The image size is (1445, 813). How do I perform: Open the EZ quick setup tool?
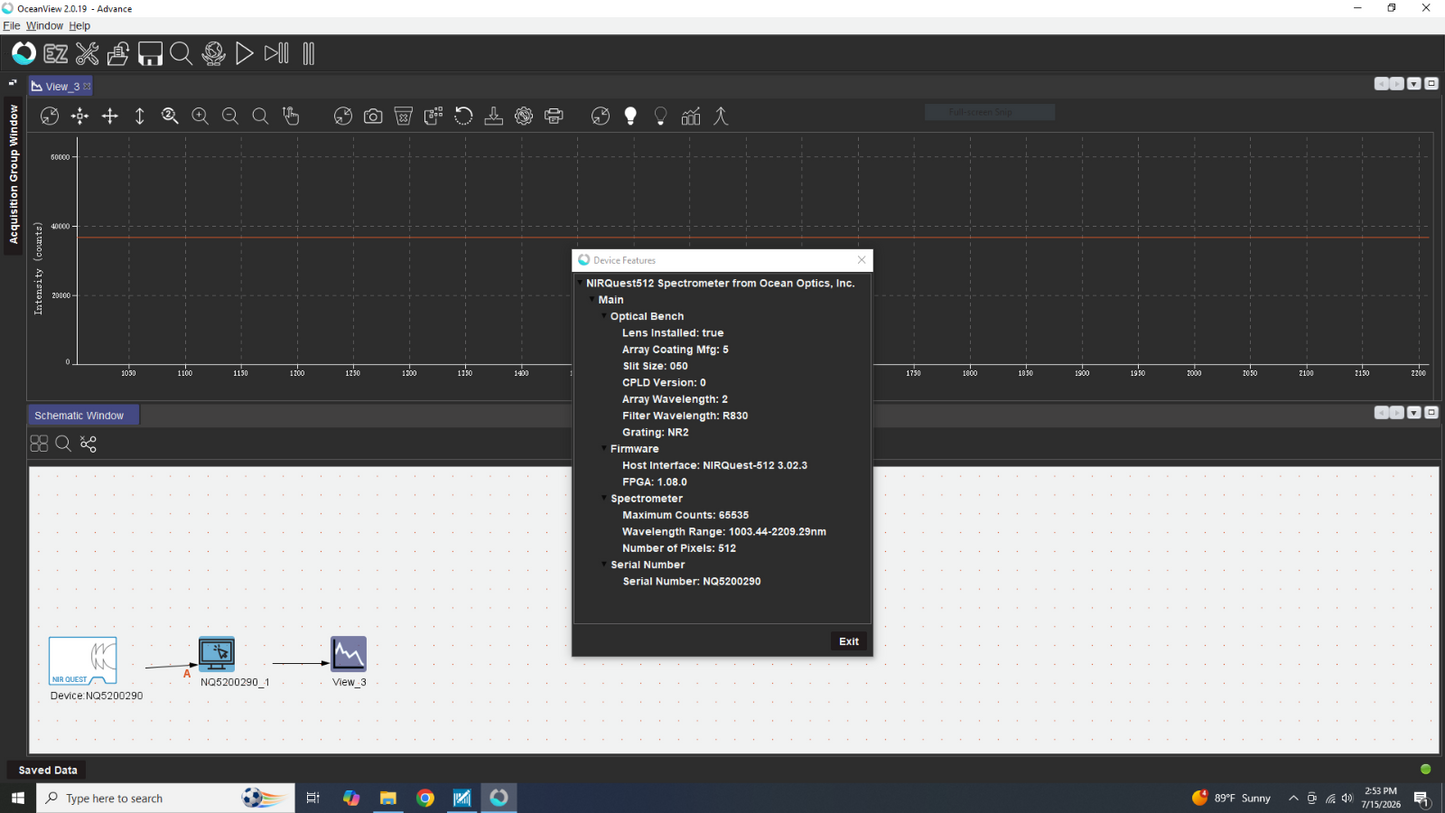[56, 54]
